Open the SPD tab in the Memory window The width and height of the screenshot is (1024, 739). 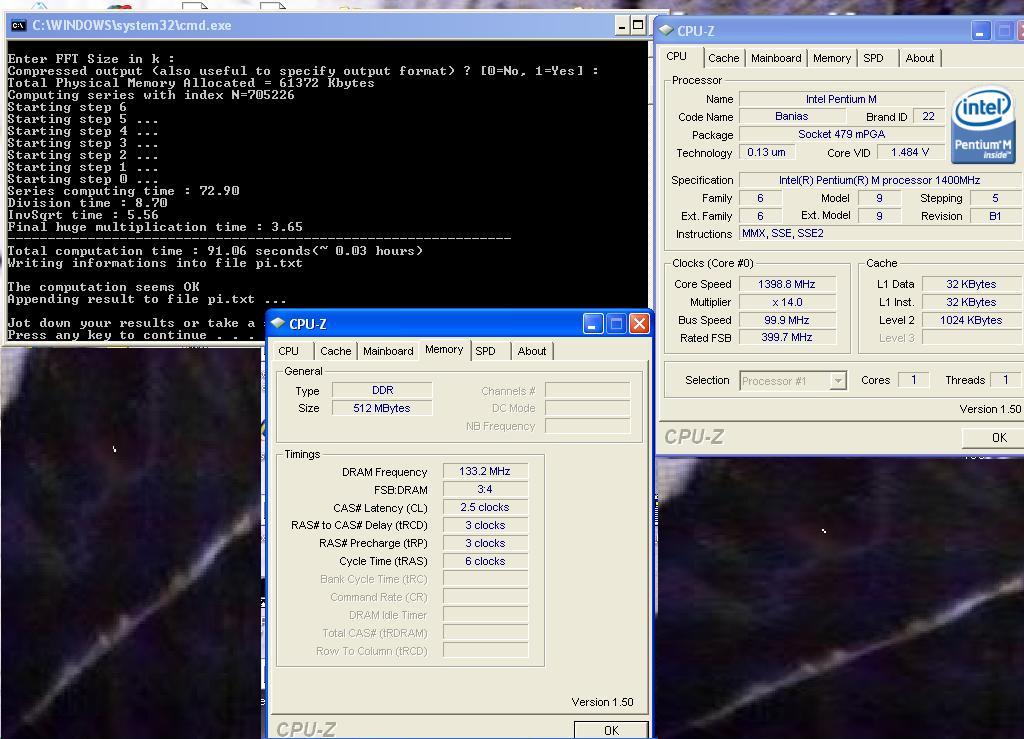pos(485,351)
